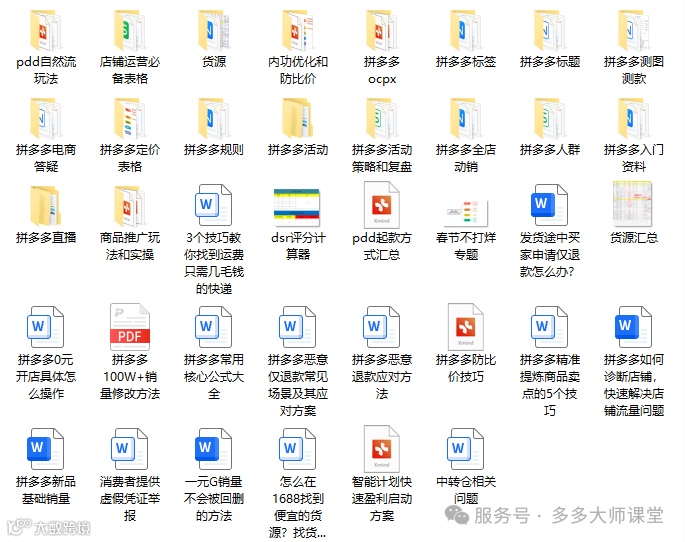Open the 拼多多规则 folder

[x=214, y=119]
